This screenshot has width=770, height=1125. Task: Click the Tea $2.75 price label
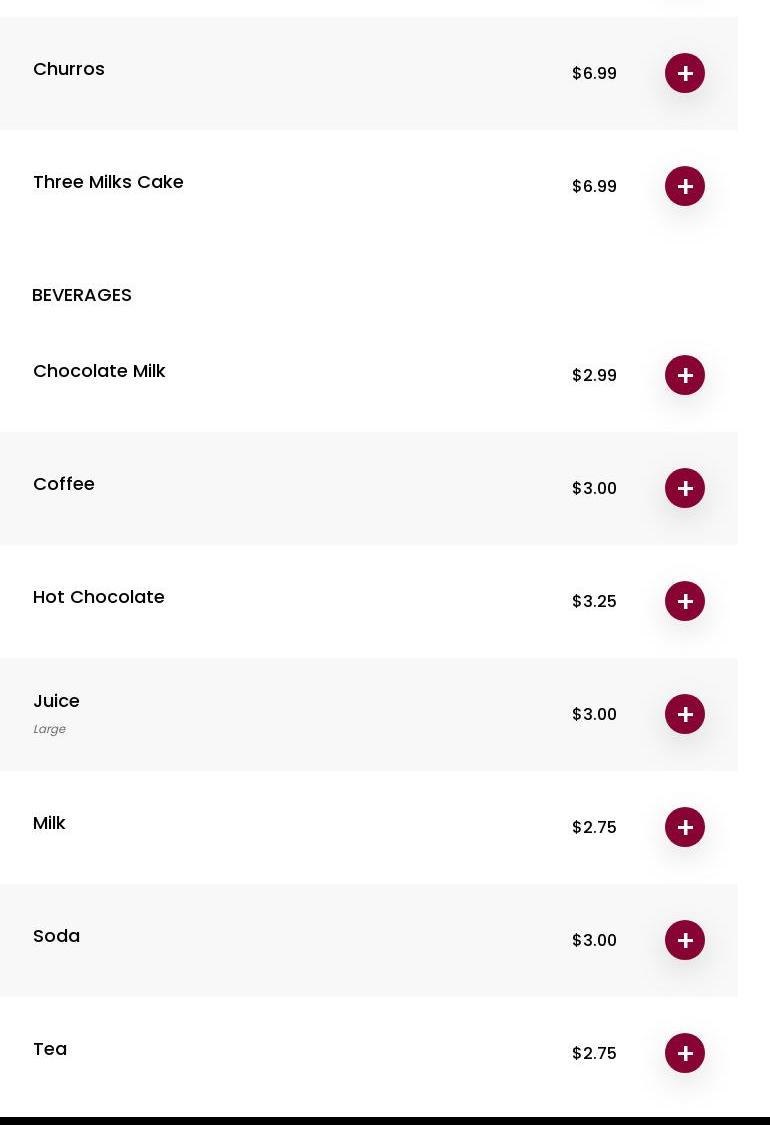point(594,1054)
